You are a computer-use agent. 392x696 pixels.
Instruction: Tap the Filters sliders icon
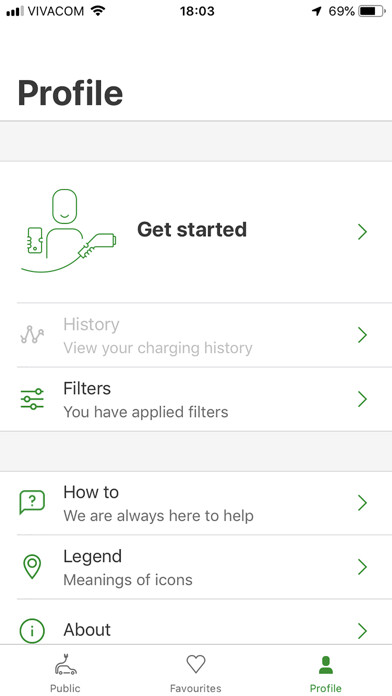click(32, 399)
